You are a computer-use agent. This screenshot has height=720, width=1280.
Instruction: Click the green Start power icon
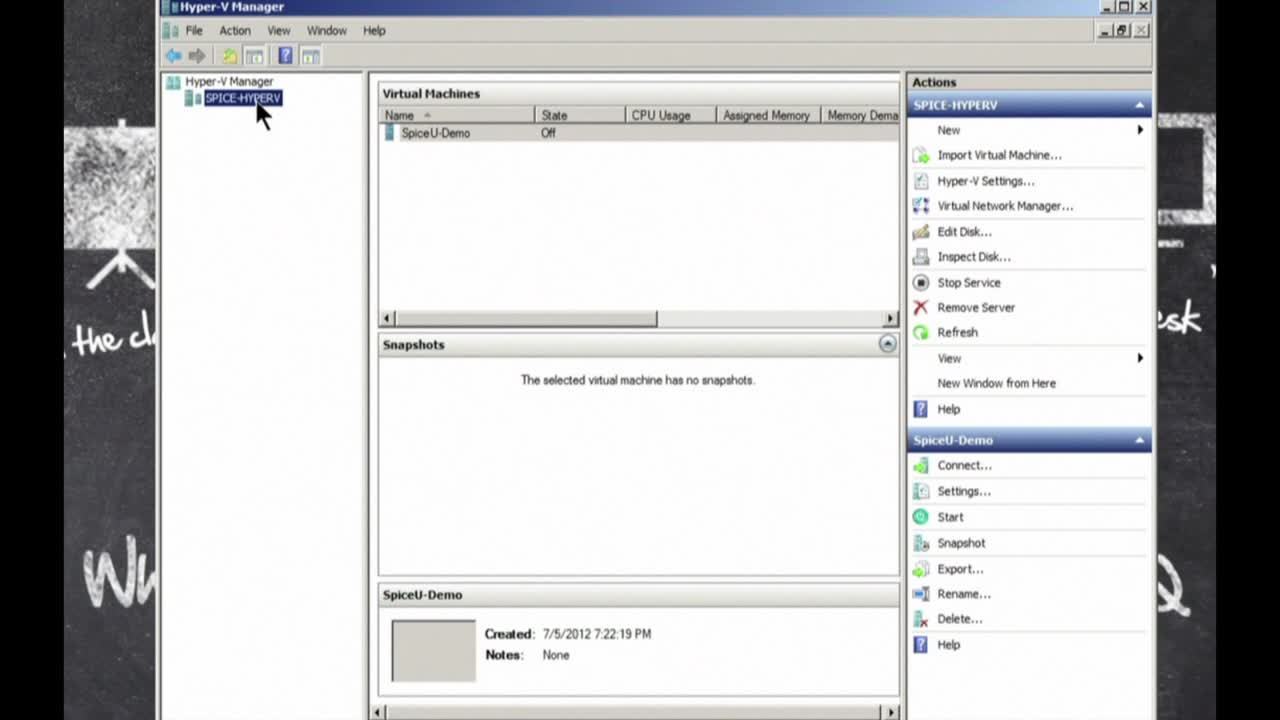[921, 517]
